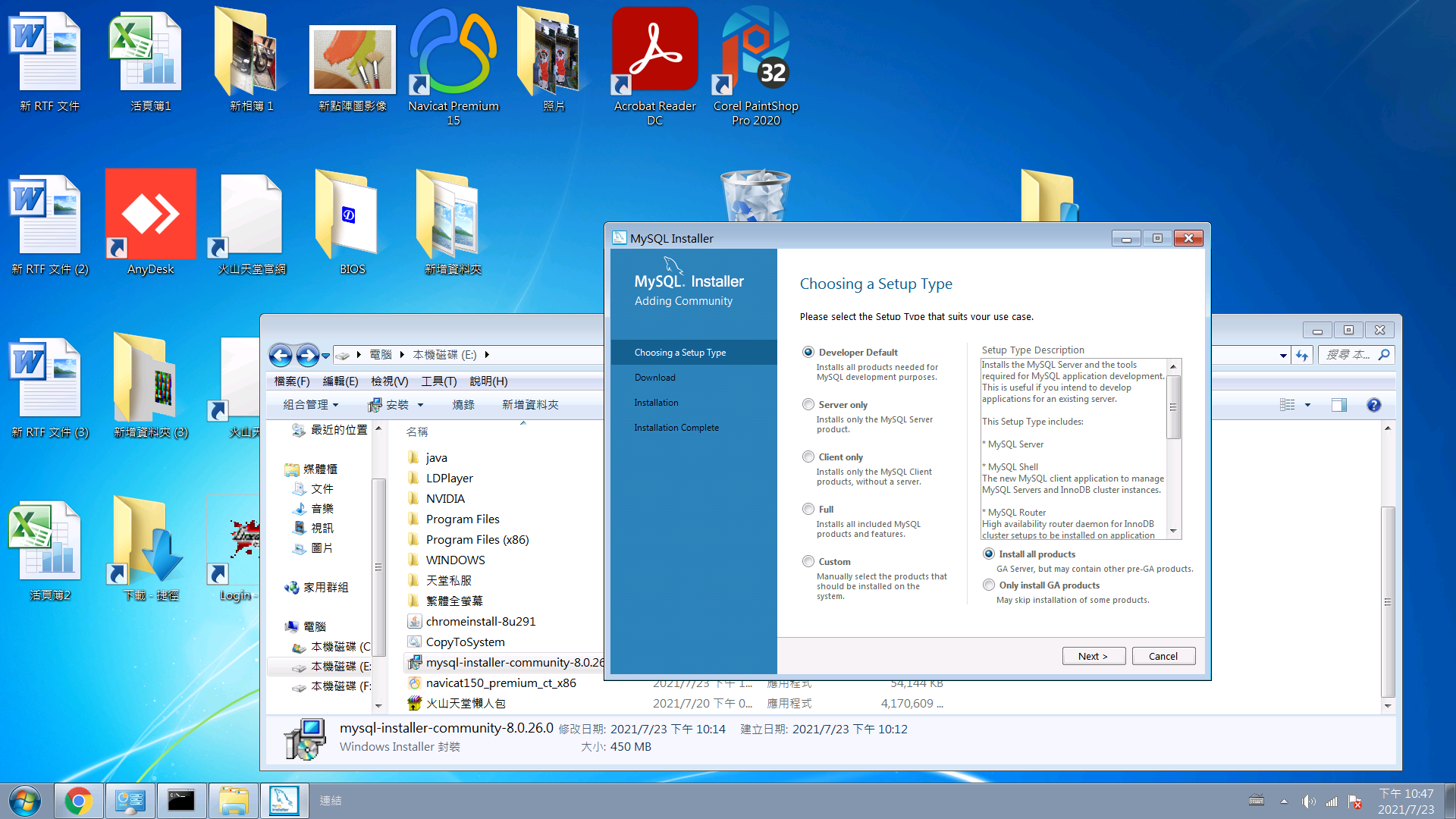Screen dimensions: 1456x819
Task: Open the 照片 folder on desktop
Action: tap(554, 60)
